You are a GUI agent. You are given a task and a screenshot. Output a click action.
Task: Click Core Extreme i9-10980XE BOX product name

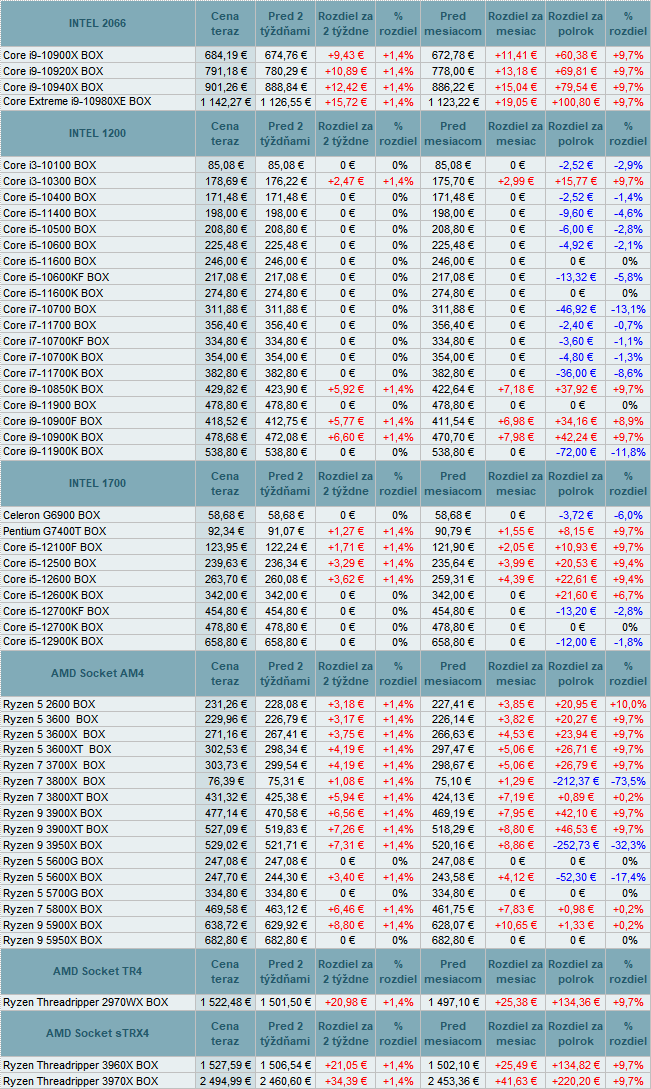76,101
